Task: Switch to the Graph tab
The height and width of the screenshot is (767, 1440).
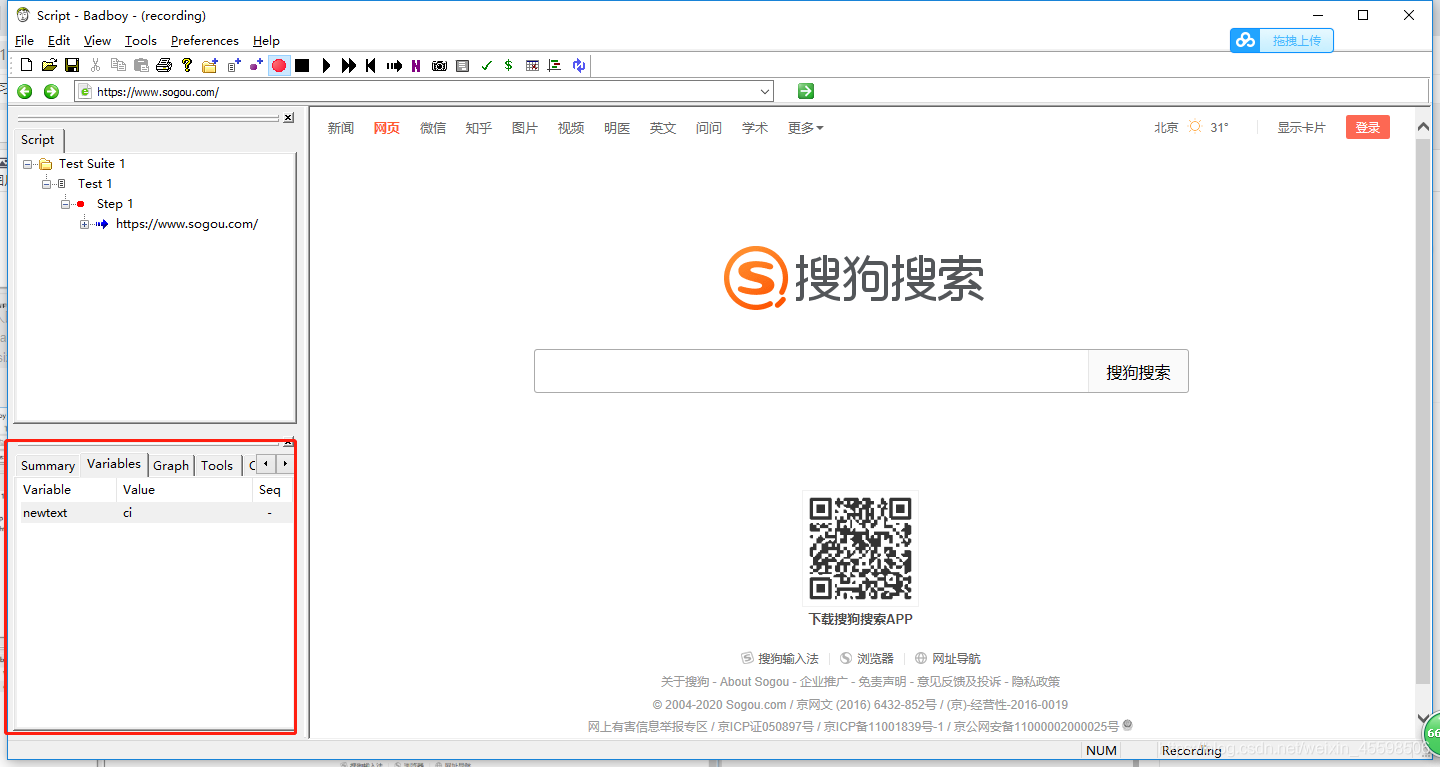Action: (171, 466)
